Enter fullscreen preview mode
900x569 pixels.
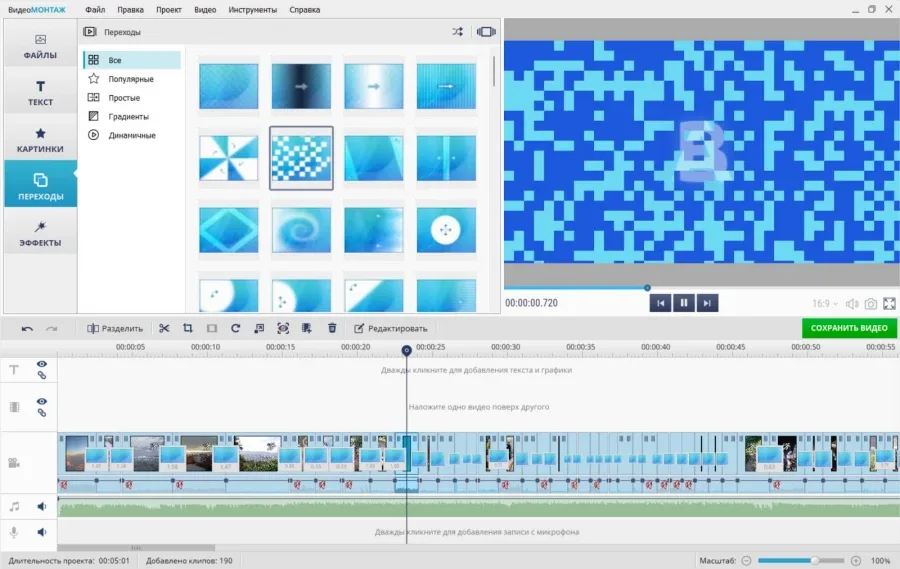point(889,304)
